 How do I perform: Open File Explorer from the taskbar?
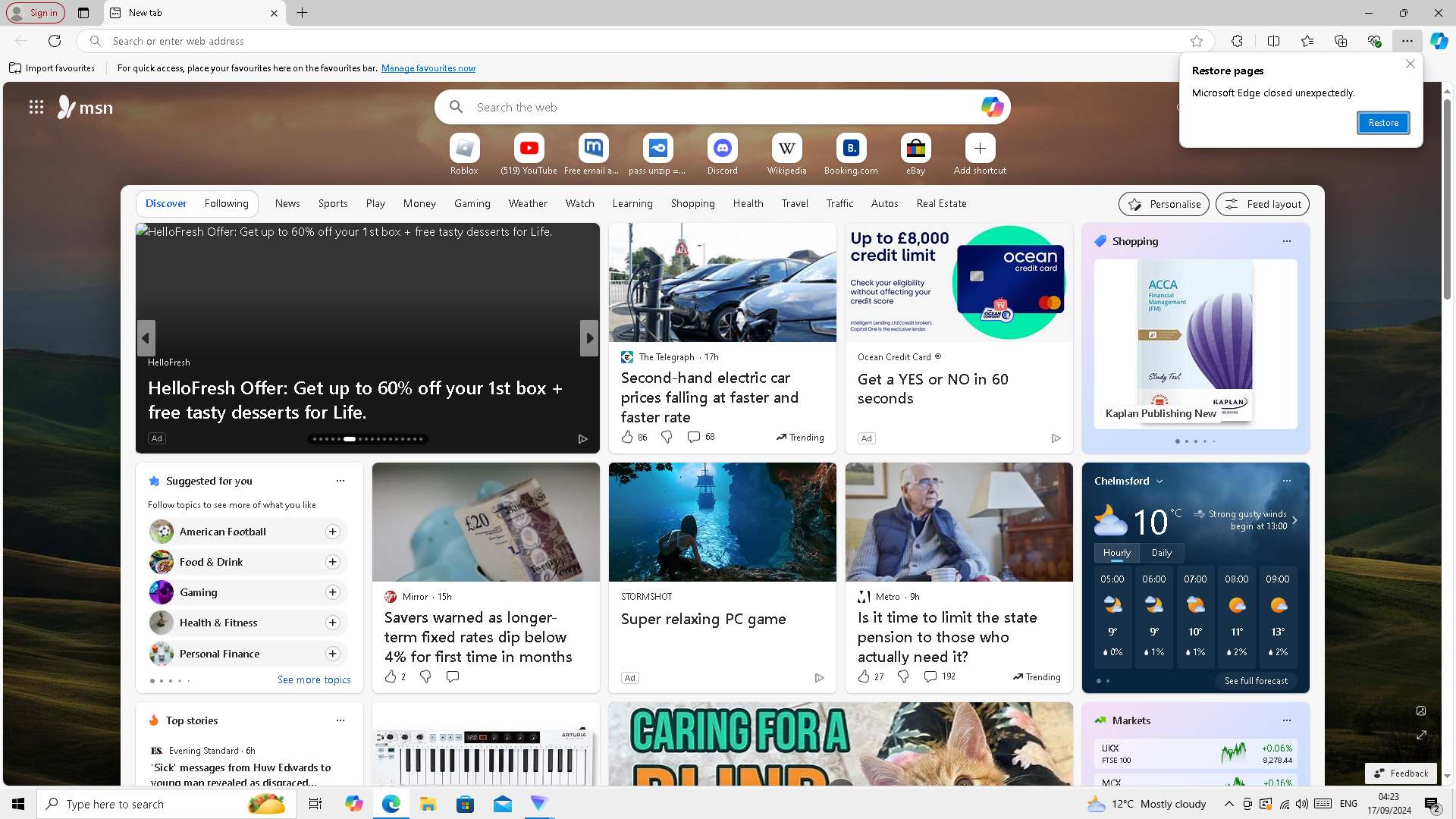pyautogui.click(x=428, y=804)
